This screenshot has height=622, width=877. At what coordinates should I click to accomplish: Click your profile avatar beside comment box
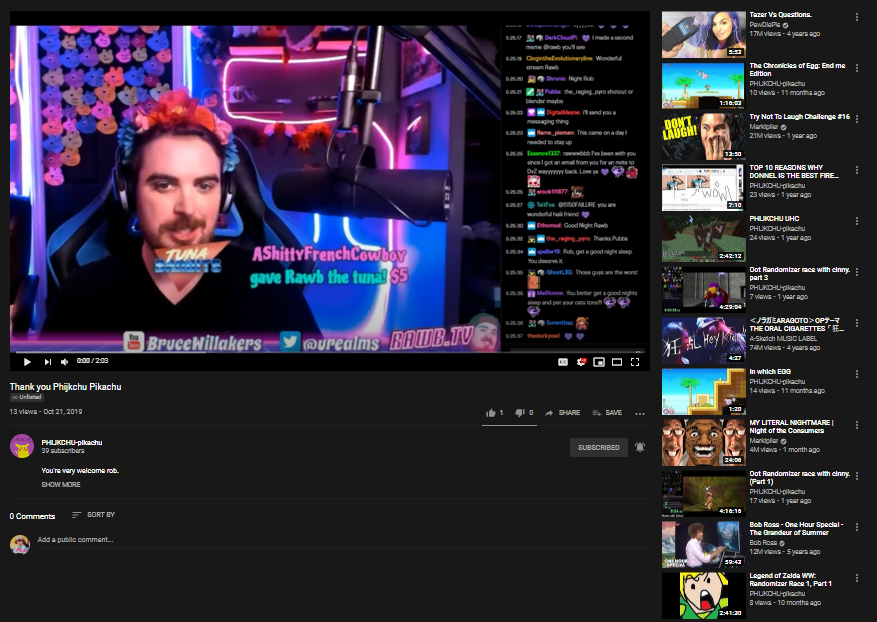tap(20, 544)
